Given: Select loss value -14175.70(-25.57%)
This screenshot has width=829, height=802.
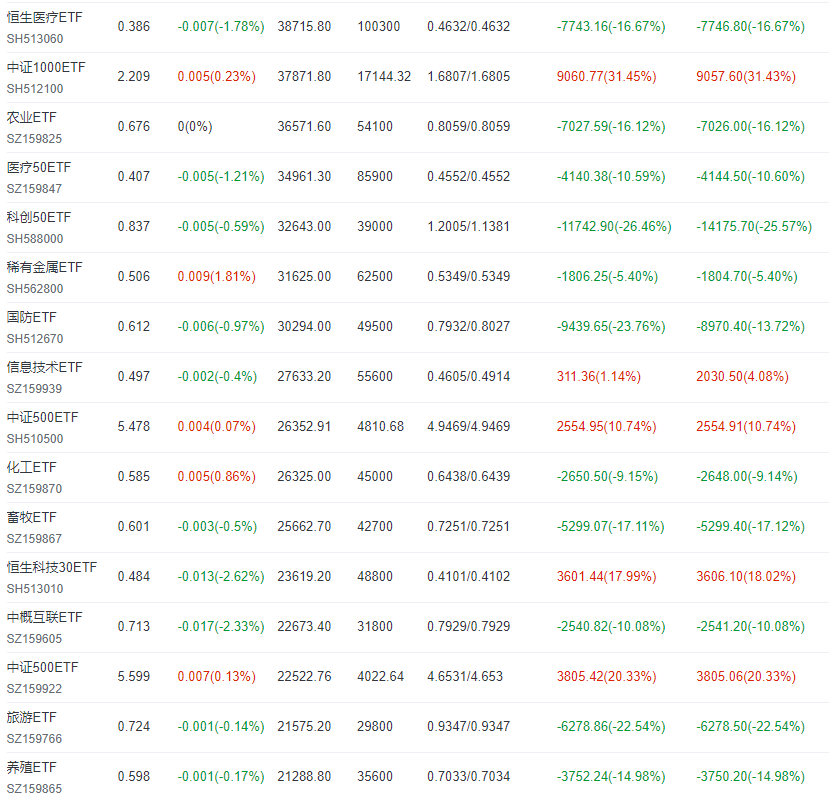Looking at the screenshot, I should click(754, 226).
